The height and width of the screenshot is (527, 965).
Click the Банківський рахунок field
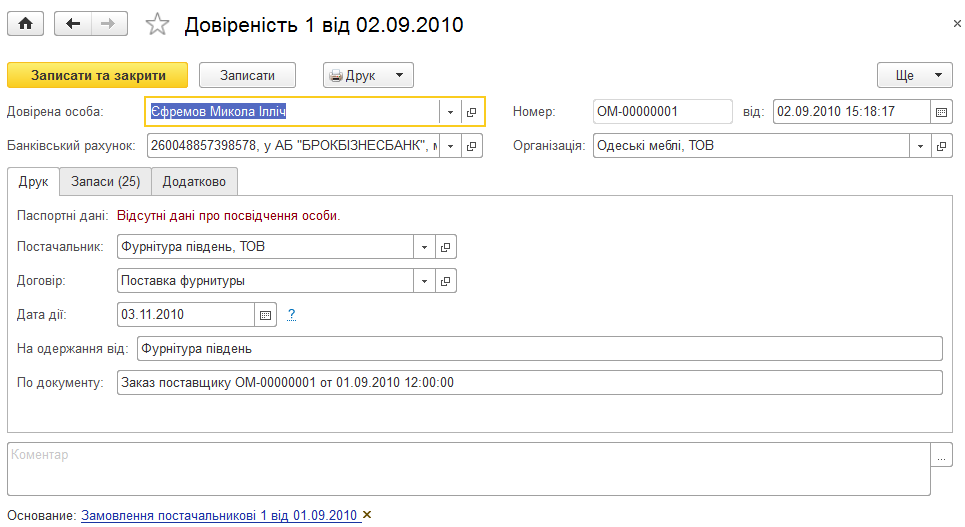[294, 146]
